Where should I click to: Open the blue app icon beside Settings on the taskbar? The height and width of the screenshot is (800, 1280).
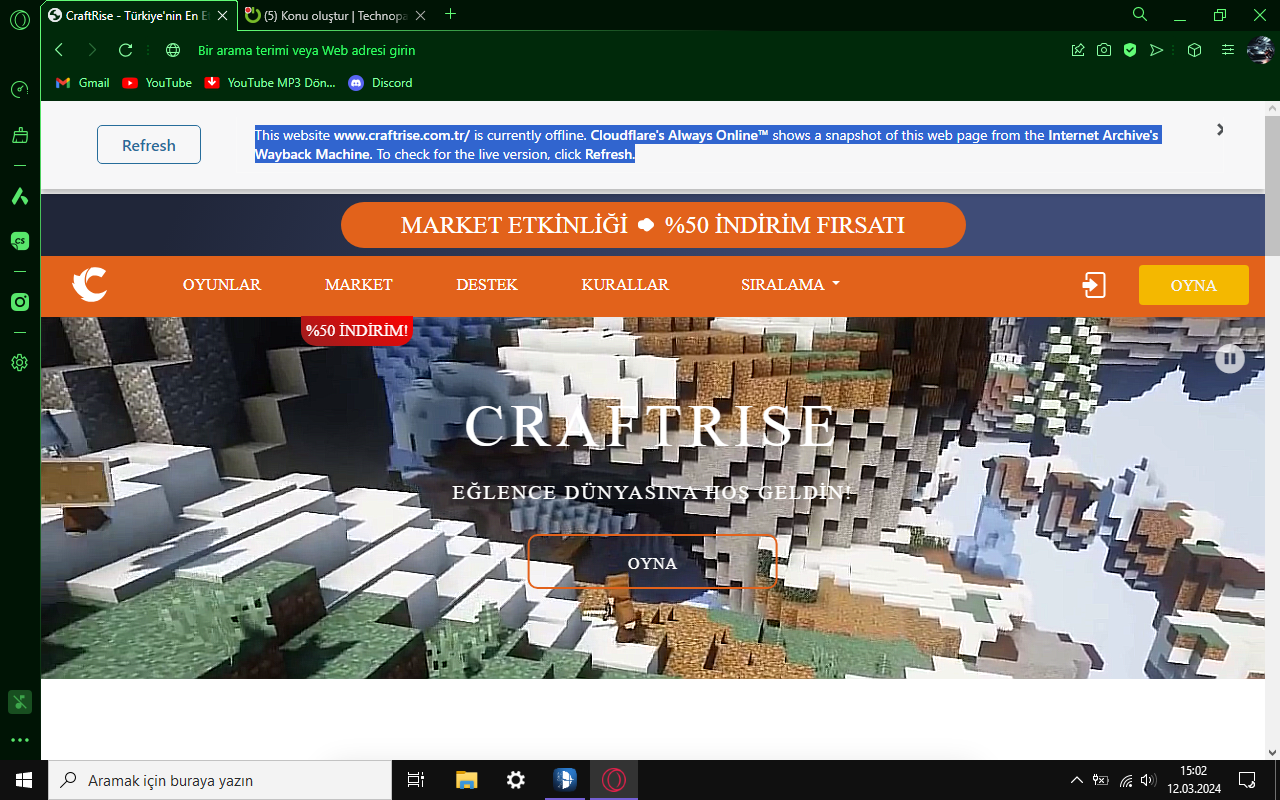(565, 780)
